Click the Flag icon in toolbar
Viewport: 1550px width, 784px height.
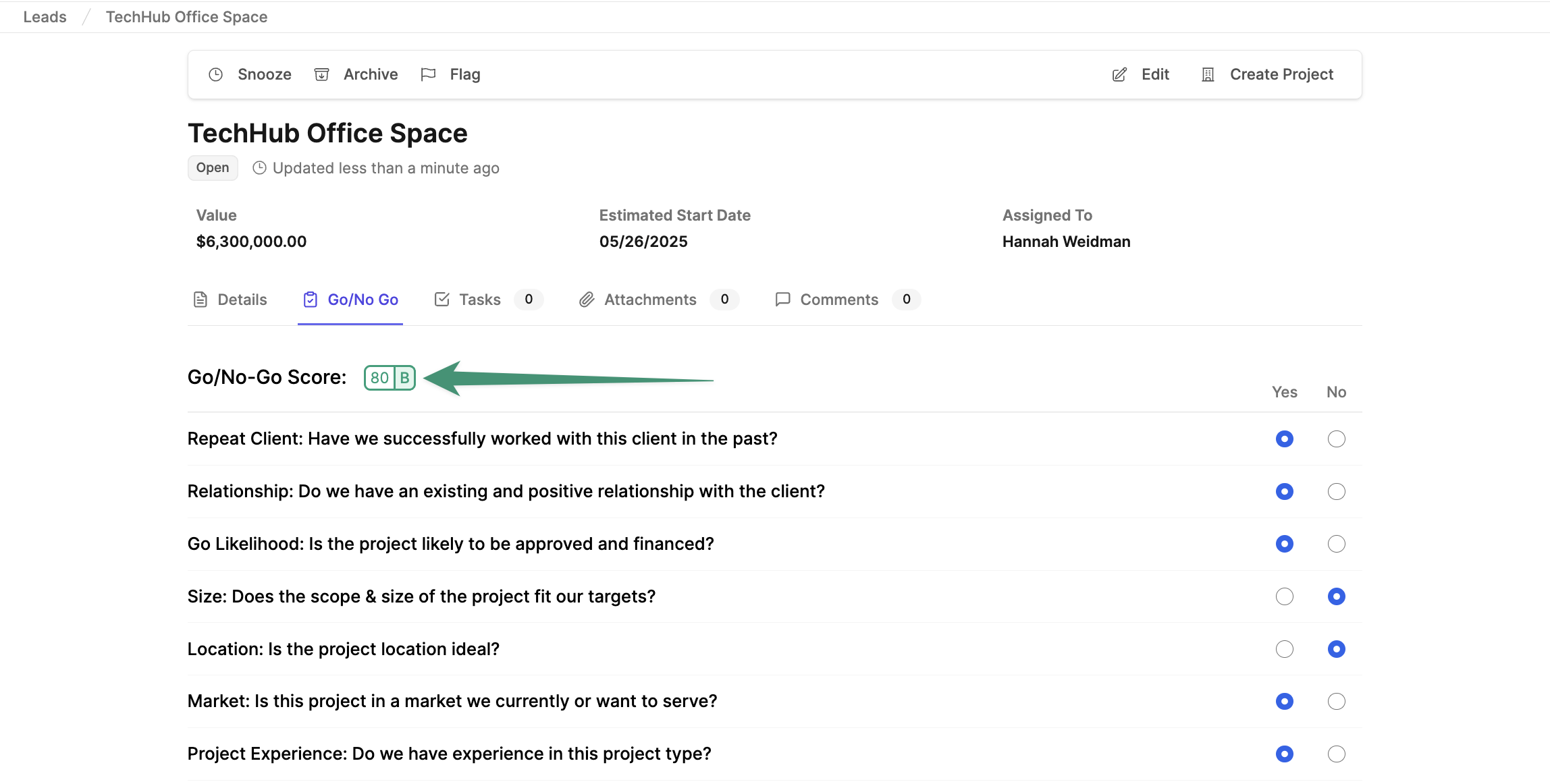[428, 75]
